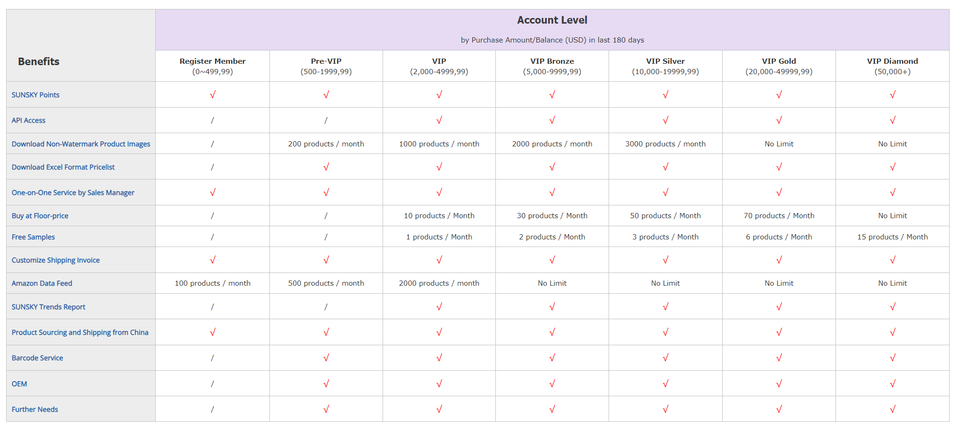
Task: Click the Buy at Floor-price link
Action: pos(40,216)
